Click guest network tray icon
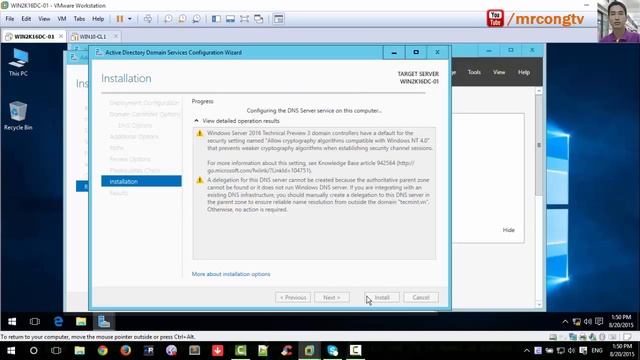Image resolution: width=640 pixels, height=360 pixels. [576, 322]
